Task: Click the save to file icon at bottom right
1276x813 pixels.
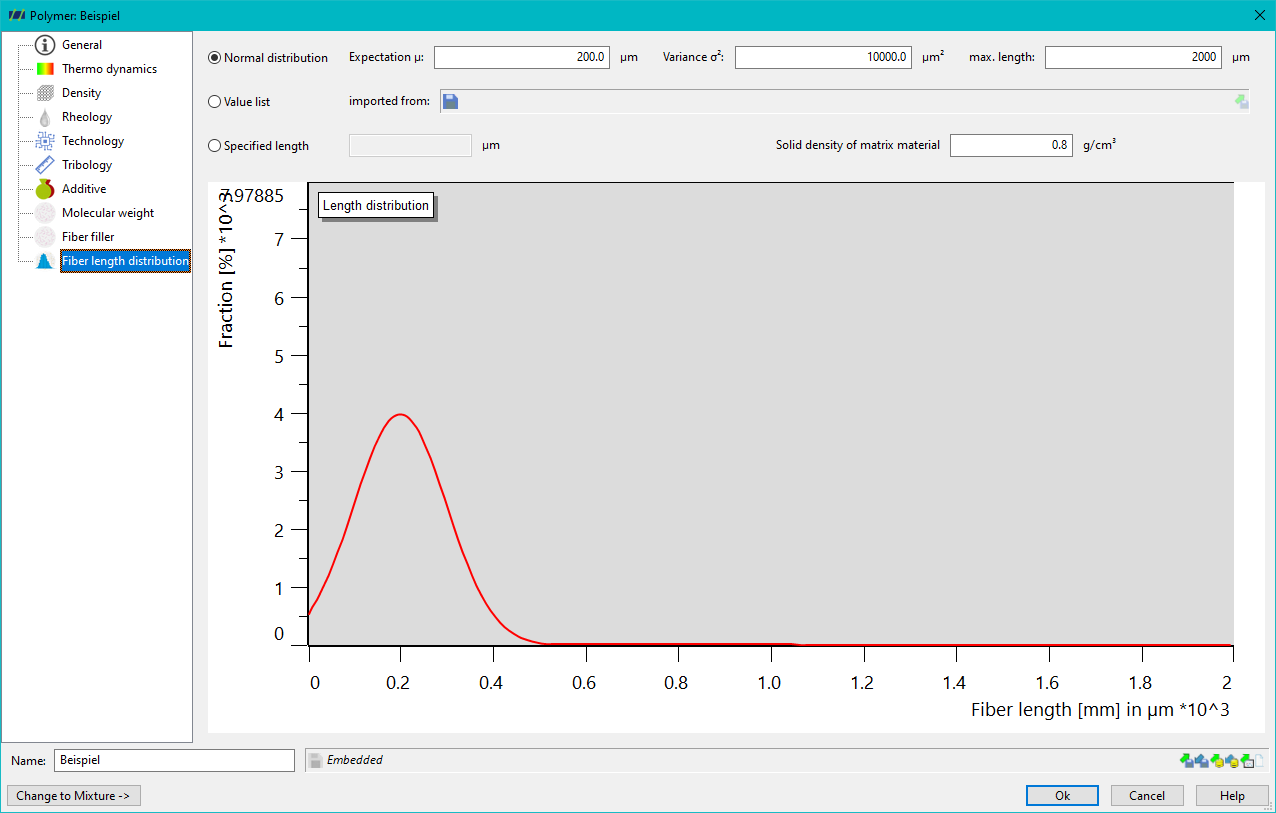Action: 1202,760
